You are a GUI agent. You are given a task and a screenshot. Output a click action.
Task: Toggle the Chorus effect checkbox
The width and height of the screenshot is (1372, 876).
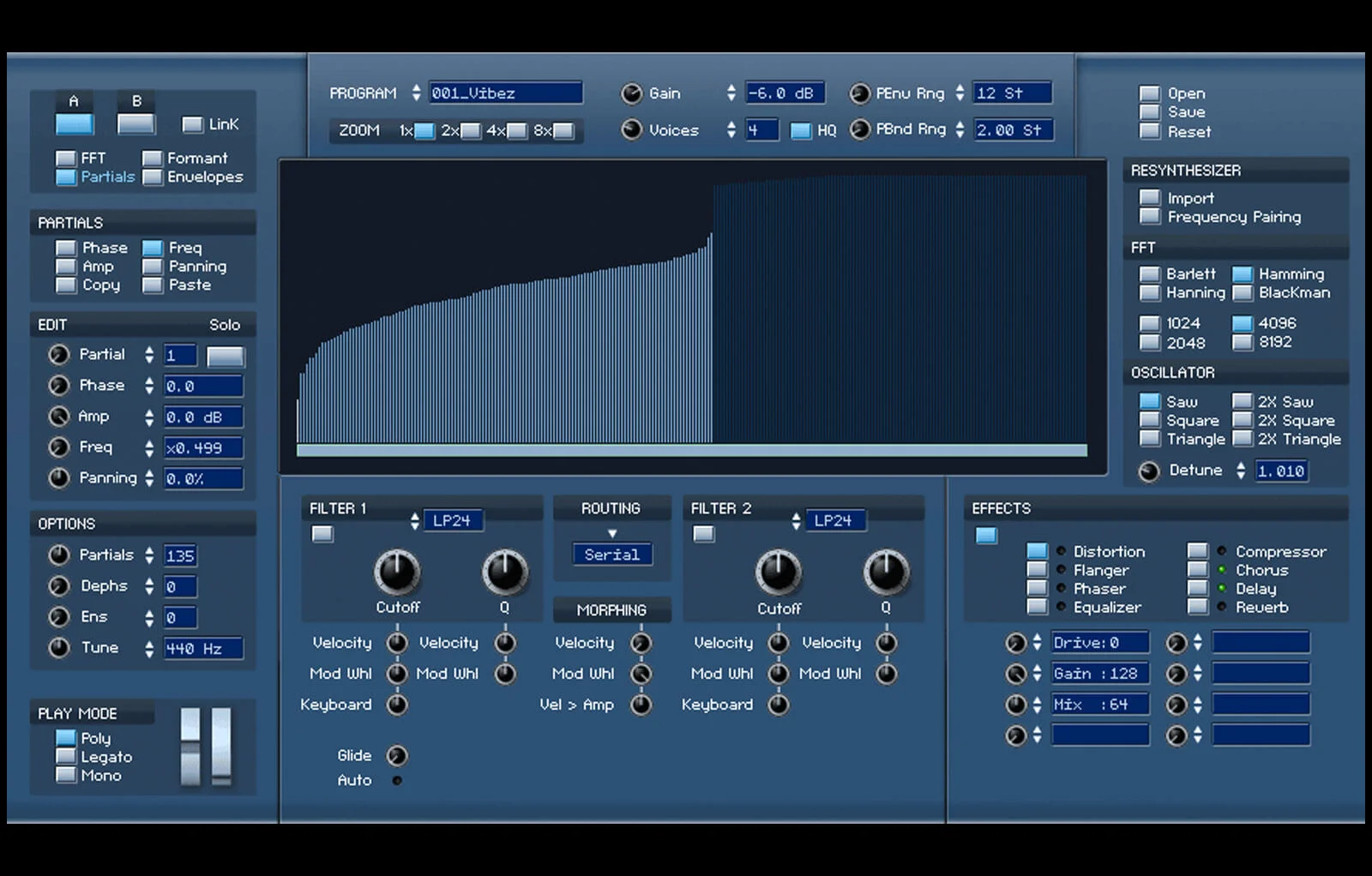pyautogui.click(x=1198, y=570)
